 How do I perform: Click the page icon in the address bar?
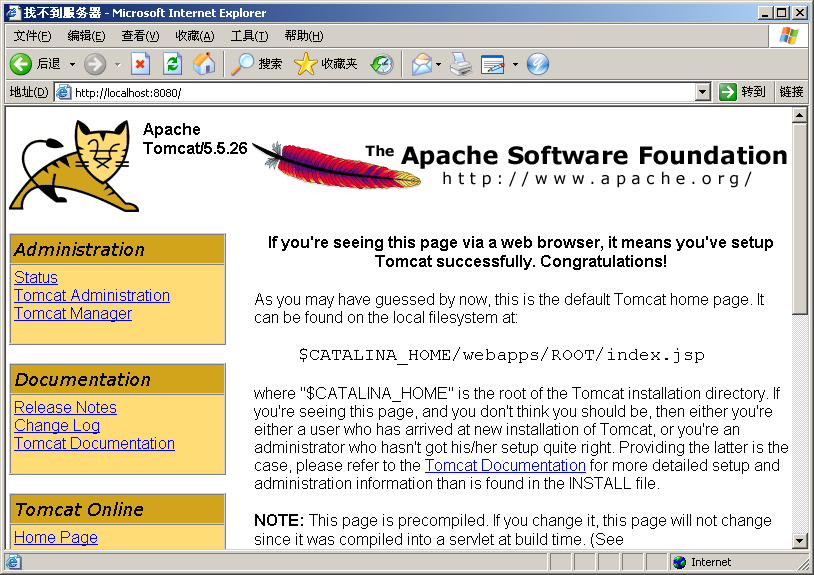click(x=63, y=92)
